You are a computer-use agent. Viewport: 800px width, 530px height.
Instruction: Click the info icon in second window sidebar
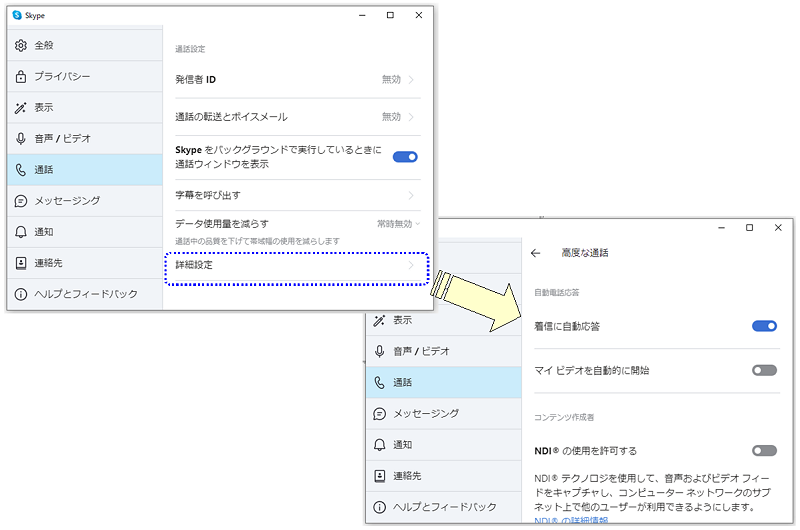pos(379,507)
